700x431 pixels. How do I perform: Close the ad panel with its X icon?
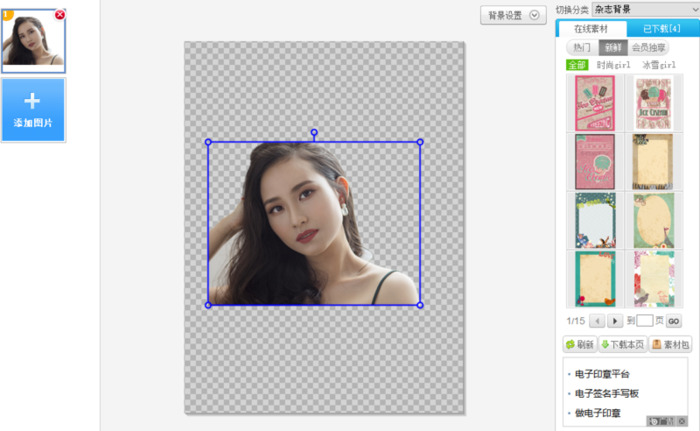682,421
